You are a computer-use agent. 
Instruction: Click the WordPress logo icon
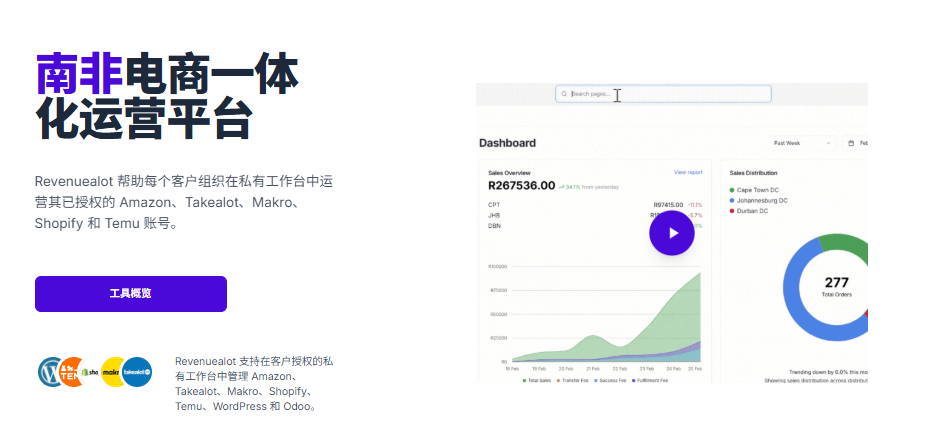pyautogui.click(x=50, y=372)
